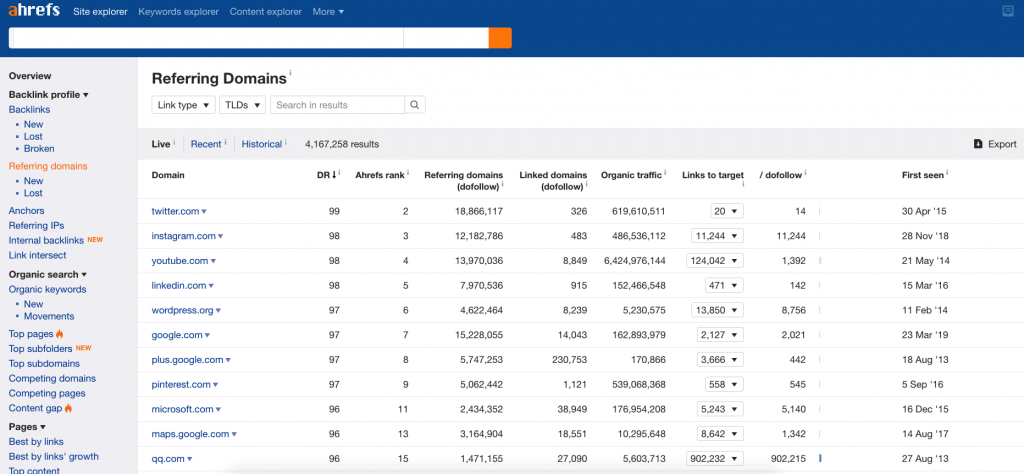Switch to the Recent tab
Screen dimensions: 1024x474
pos(206,144)
